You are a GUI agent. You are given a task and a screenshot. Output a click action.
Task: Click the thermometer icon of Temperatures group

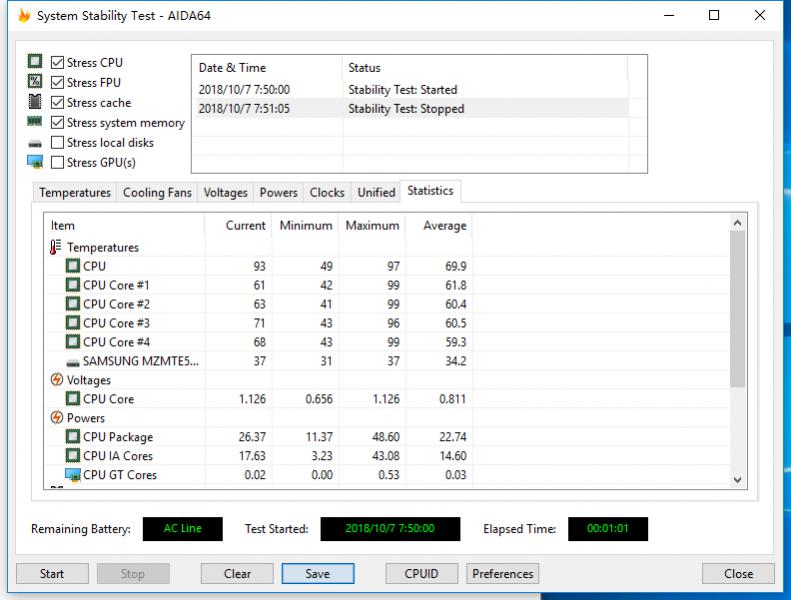coord(55,247)
